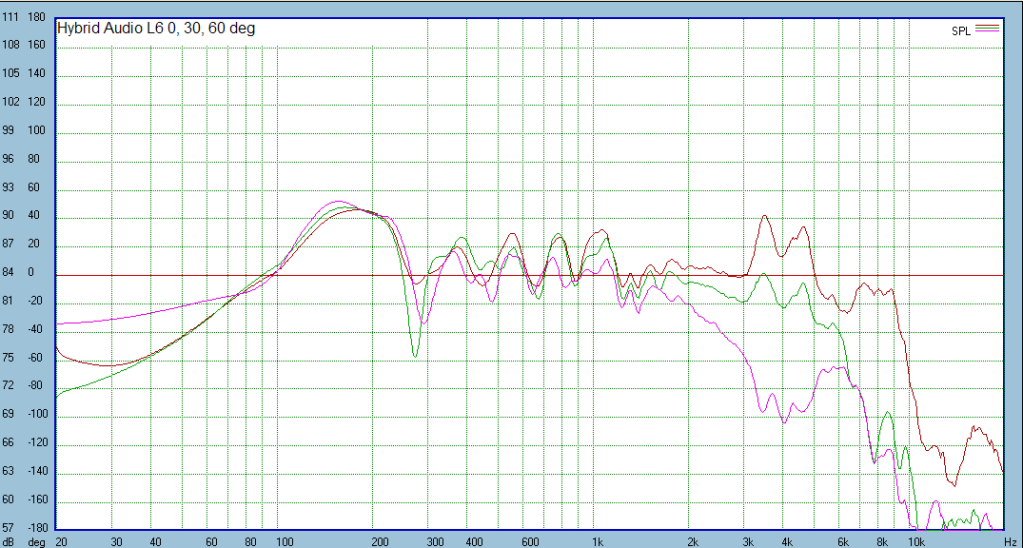Click the -60 degree phase label
This screenshot has height=548, width=1023.
click(x=35, y=358)
